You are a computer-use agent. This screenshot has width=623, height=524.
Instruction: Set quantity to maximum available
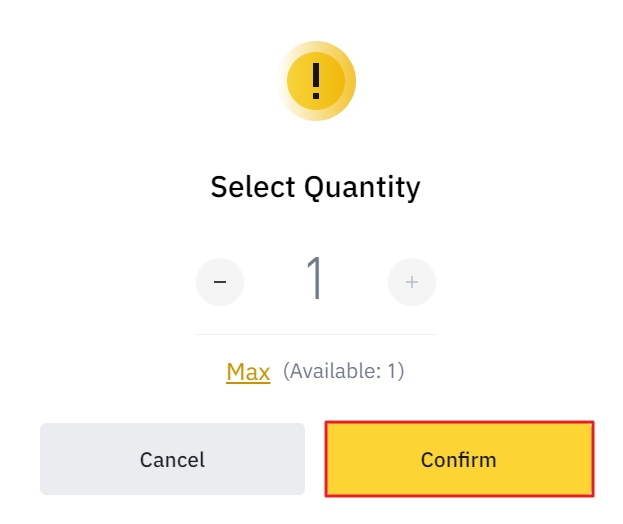tap(248, 372)
